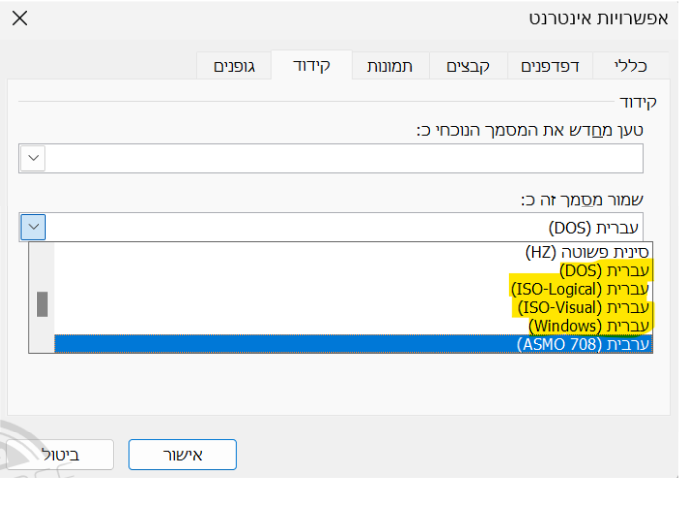Click the ביטול button
681x515 pixels.
65,454
